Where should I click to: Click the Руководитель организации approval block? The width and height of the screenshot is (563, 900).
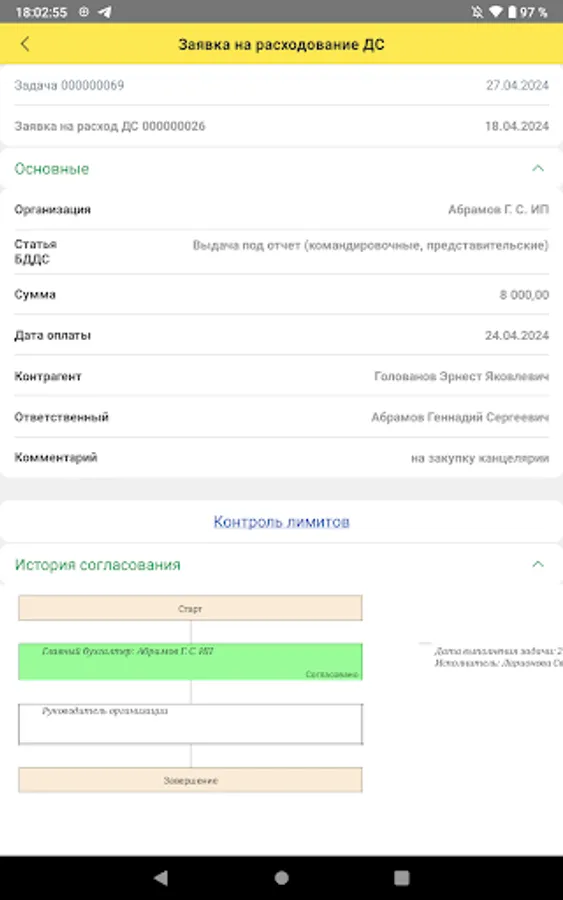(x=190, y=724)
